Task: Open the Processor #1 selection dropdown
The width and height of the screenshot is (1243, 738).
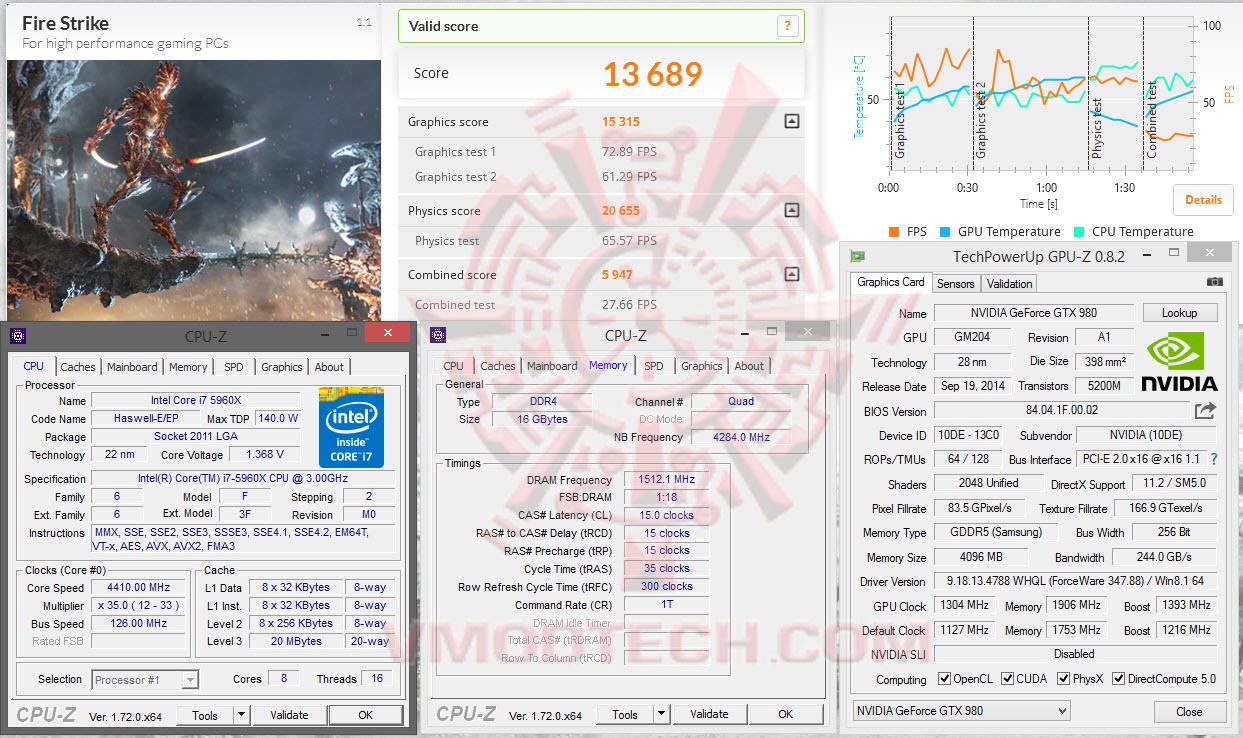Action: [x=145, y=680]
